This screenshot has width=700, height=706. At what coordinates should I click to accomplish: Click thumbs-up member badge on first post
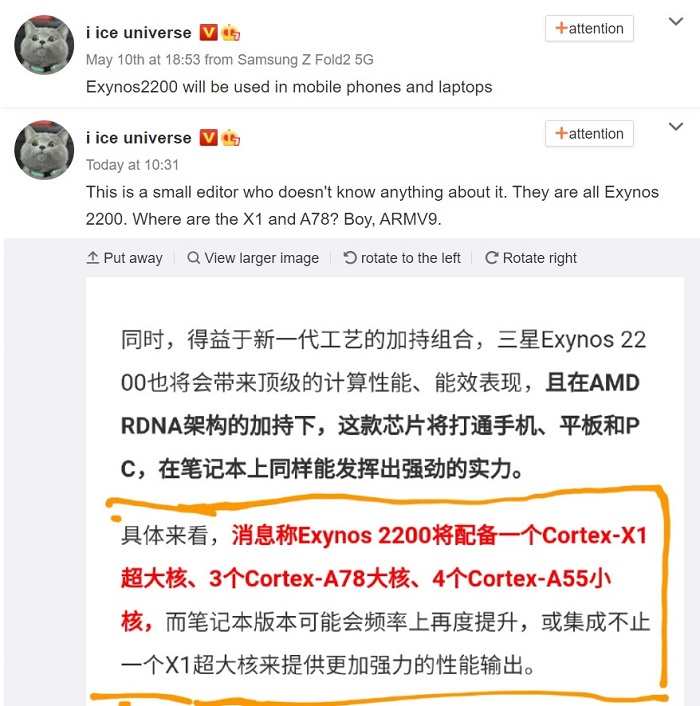(x=230, y=33)
